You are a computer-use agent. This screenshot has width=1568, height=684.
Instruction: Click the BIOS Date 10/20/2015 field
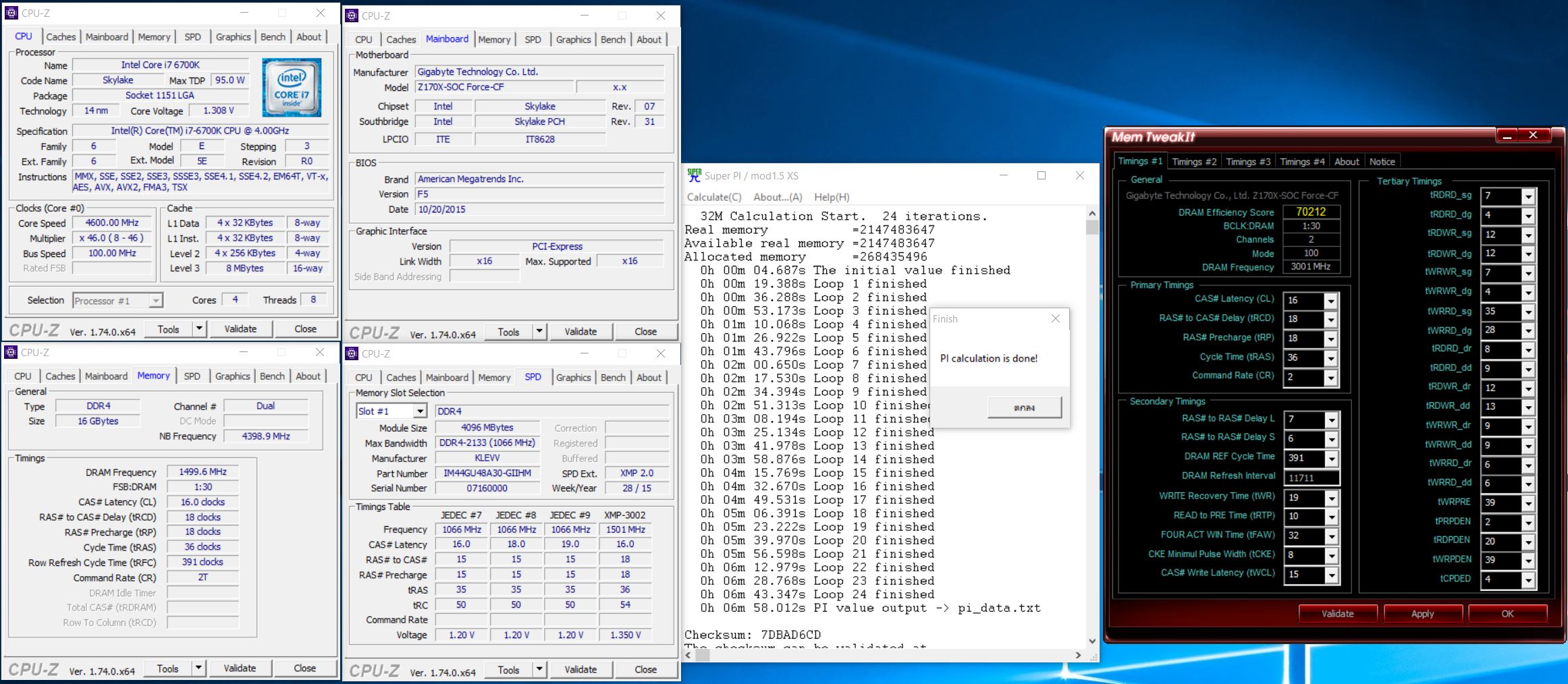tap(540, 209)
